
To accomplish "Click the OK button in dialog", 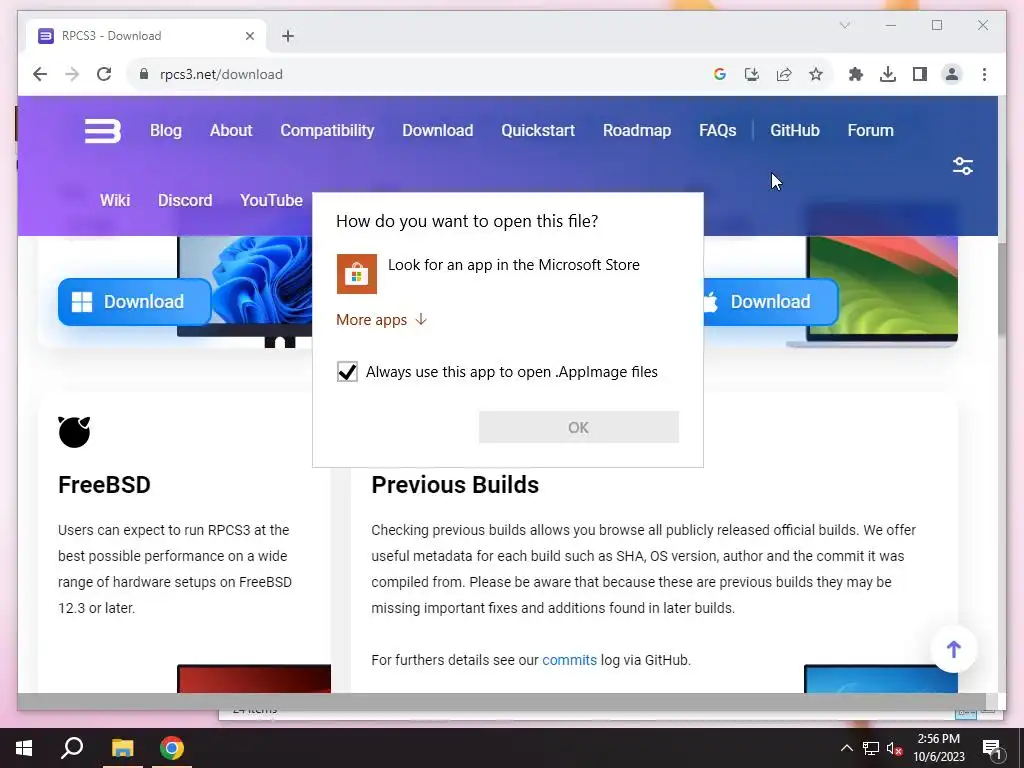I will point(579,427).
